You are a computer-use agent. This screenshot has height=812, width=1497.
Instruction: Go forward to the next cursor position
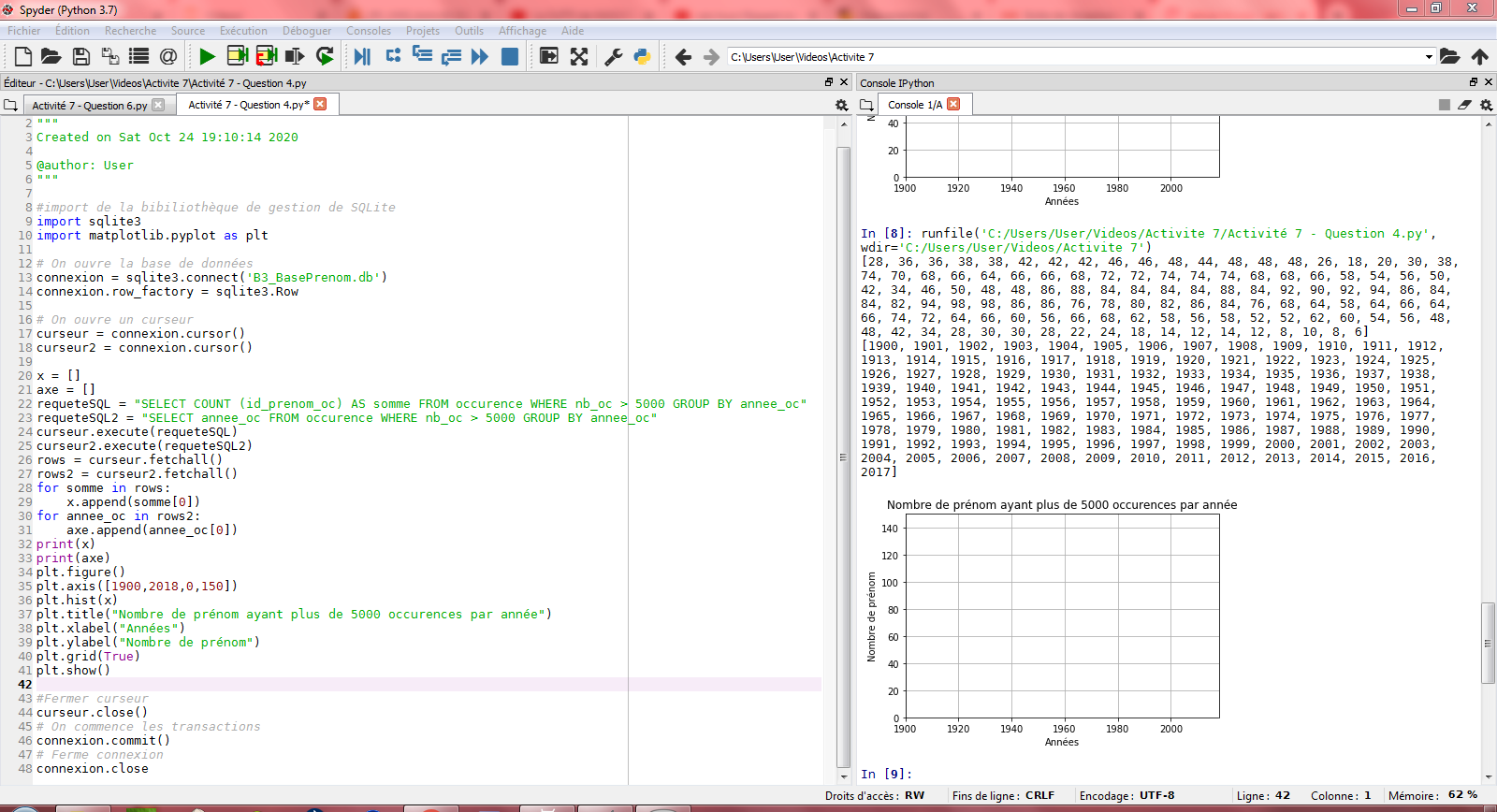tap(711, 57)
